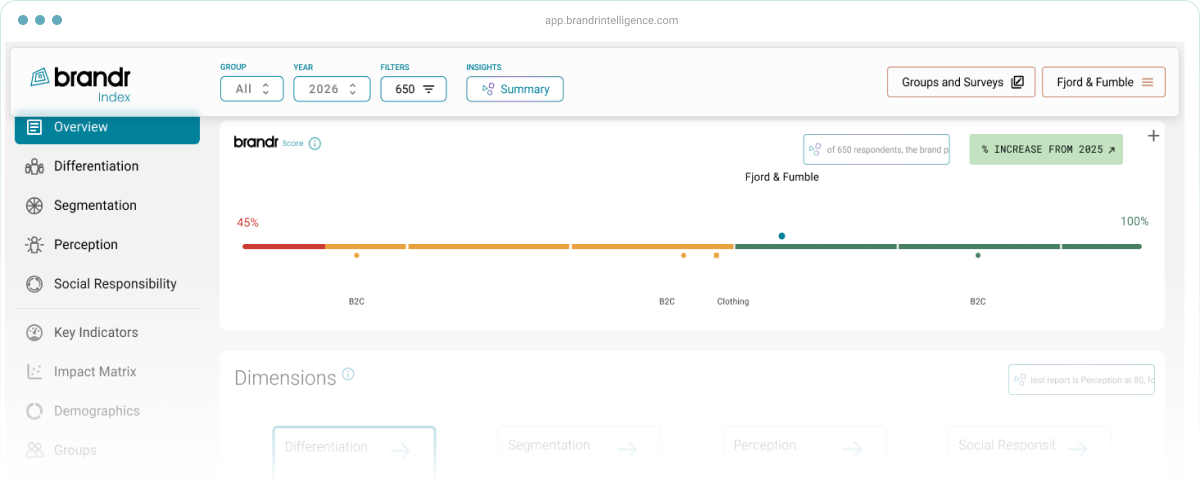Click the arrow on Perception card

(852, 448)
